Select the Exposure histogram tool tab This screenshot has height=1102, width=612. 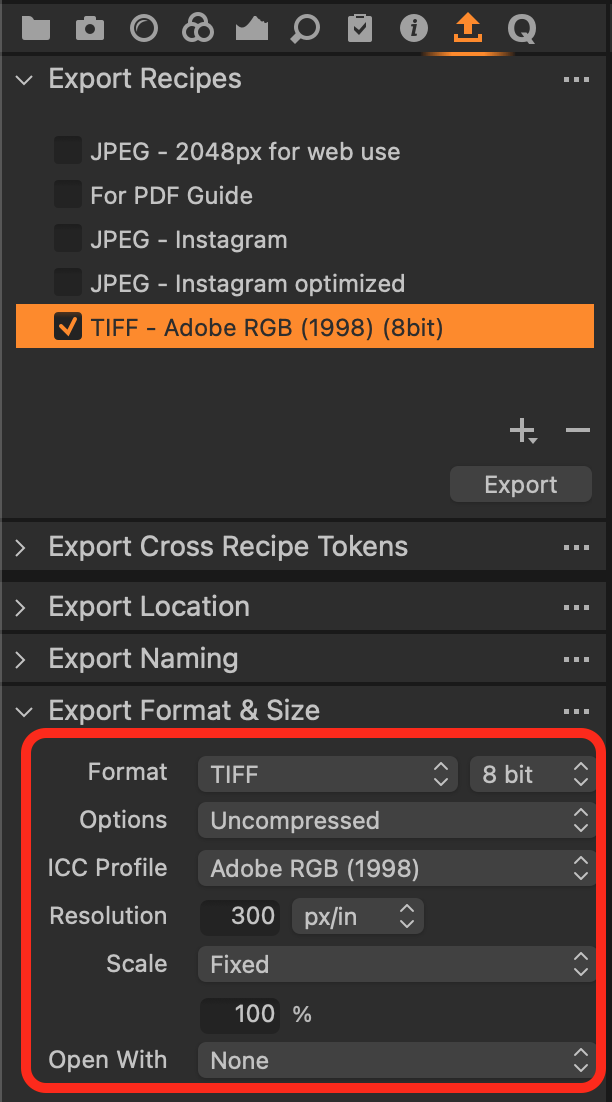pyautogui.click(x=252, y=28)
